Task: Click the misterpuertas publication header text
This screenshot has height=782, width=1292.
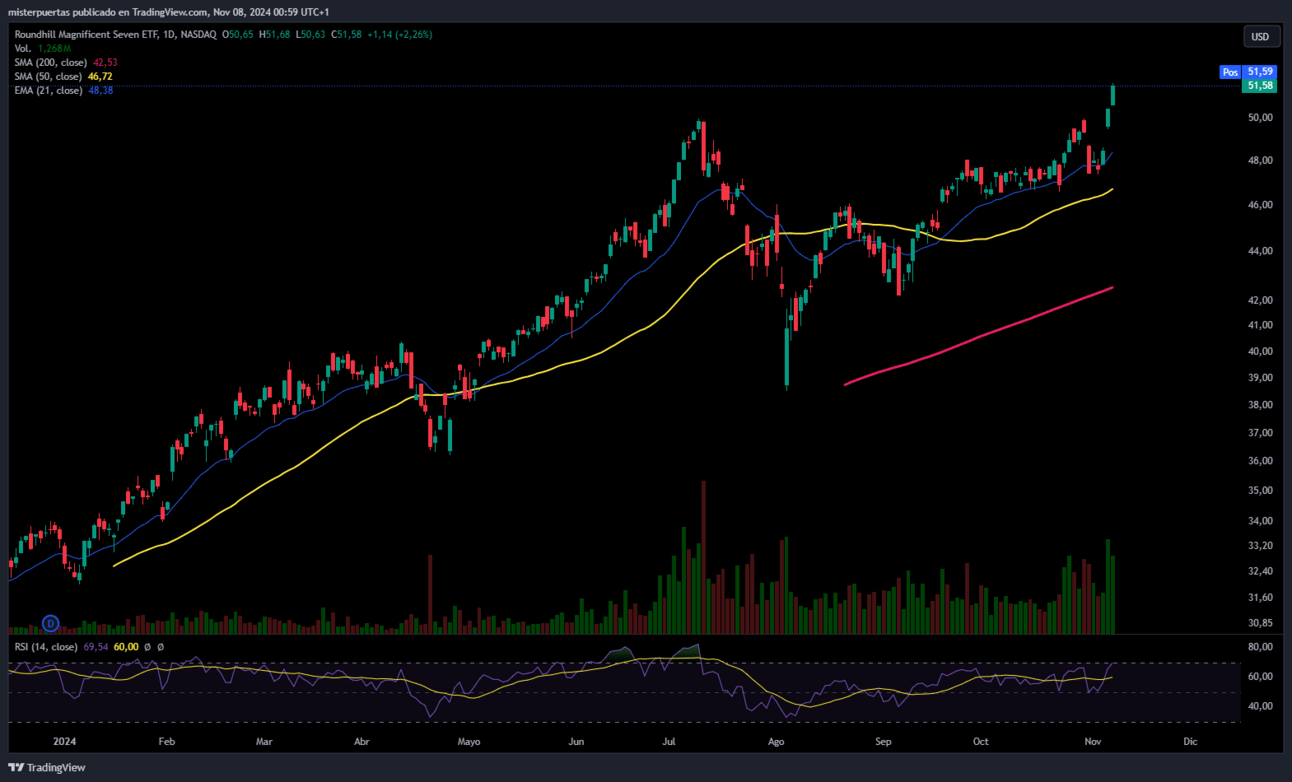Action: (168, 12)
